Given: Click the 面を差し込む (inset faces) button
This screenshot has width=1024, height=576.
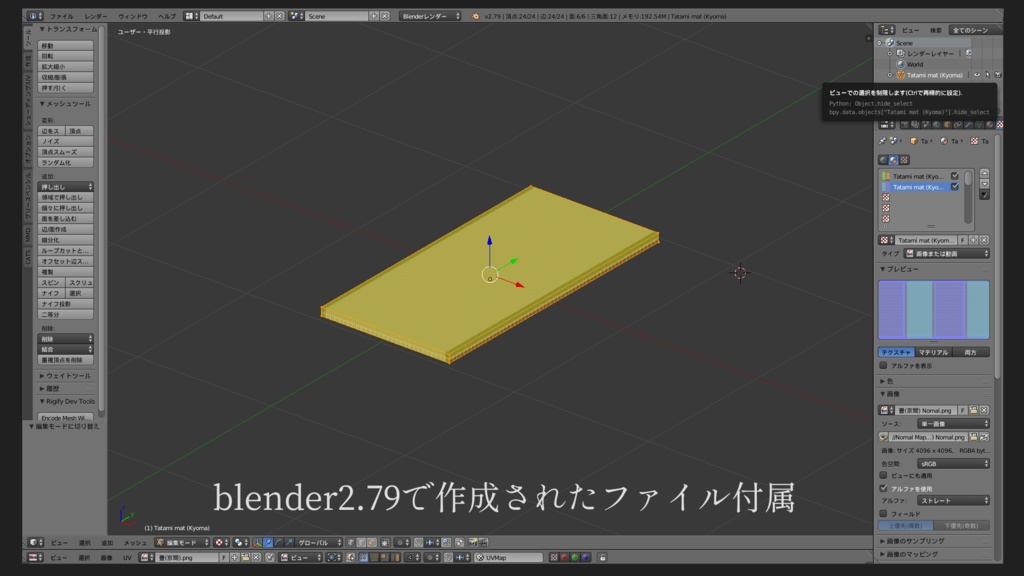Looking at the screenshot, I should pos(65,219).
